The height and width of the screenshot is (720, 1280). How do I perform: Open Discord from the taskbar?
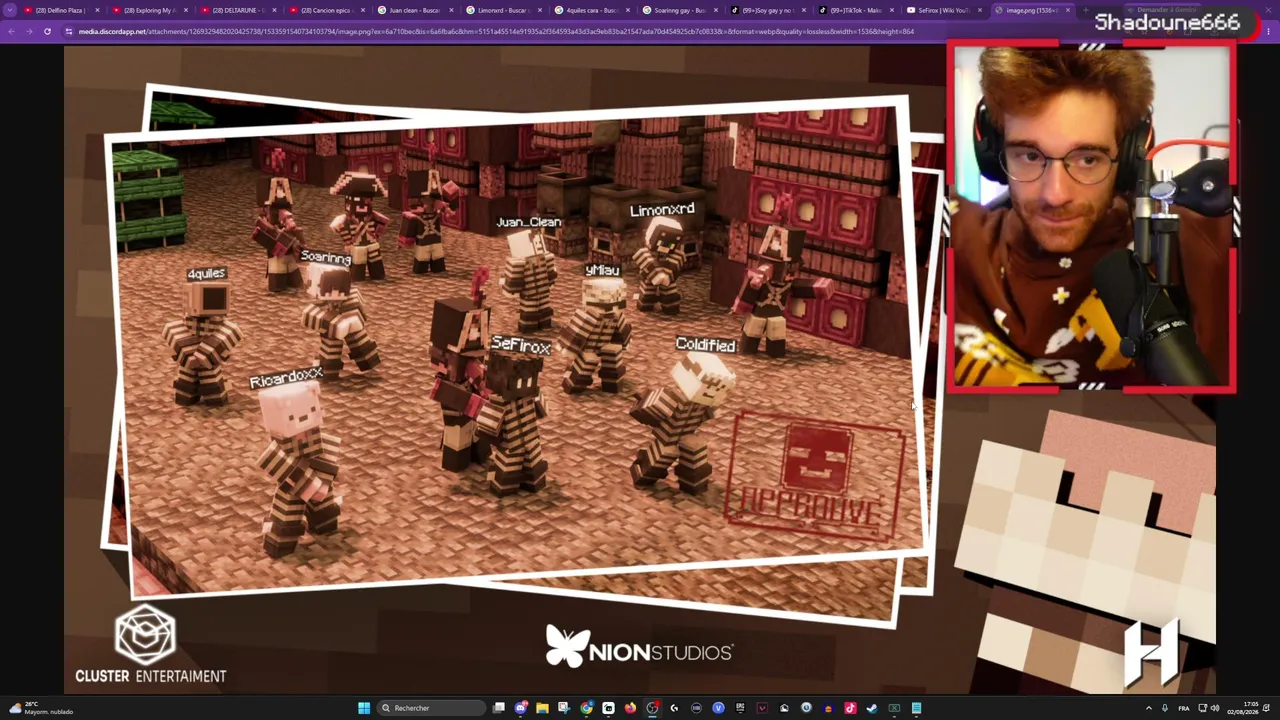tap(521, 708)
